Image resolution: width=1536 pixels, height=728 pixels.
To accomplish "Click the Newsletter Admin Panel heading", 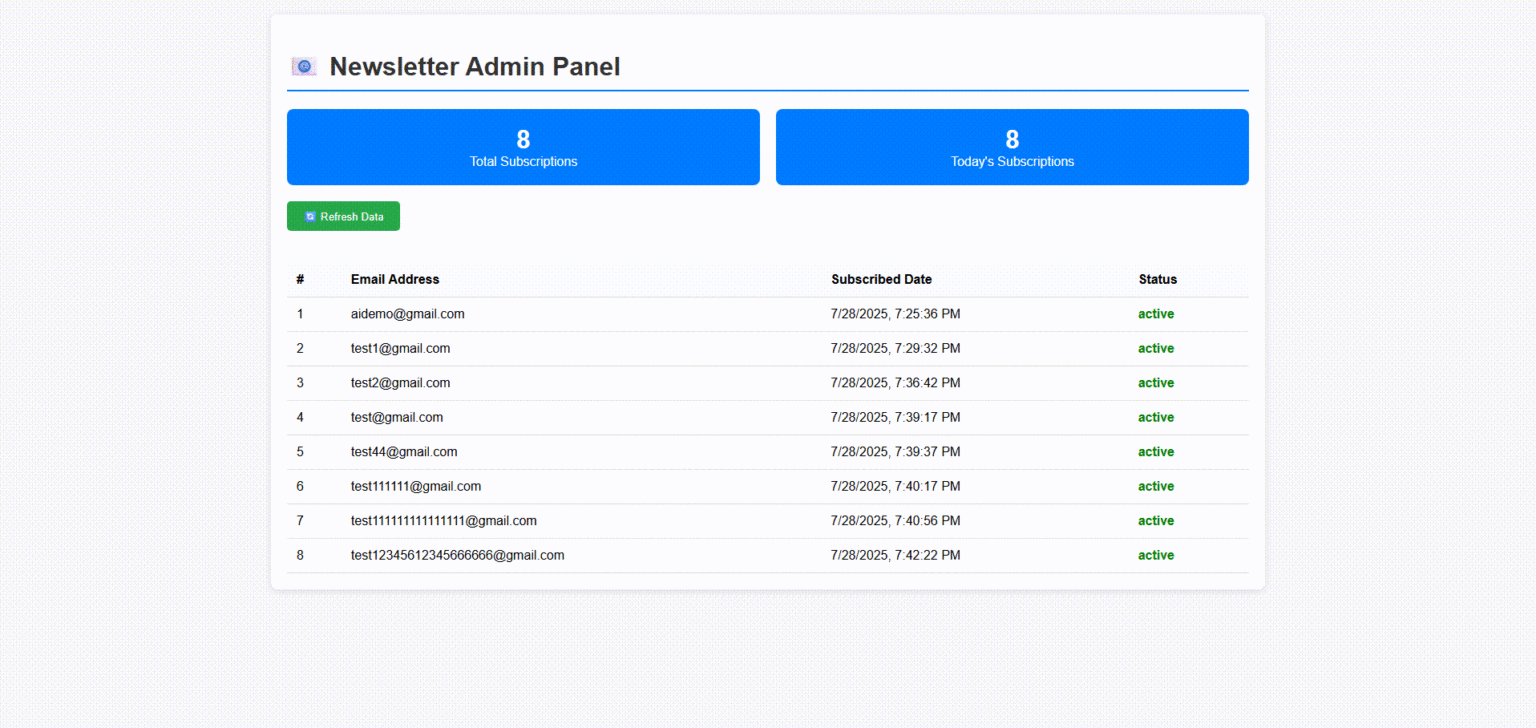I will (475, 67).
